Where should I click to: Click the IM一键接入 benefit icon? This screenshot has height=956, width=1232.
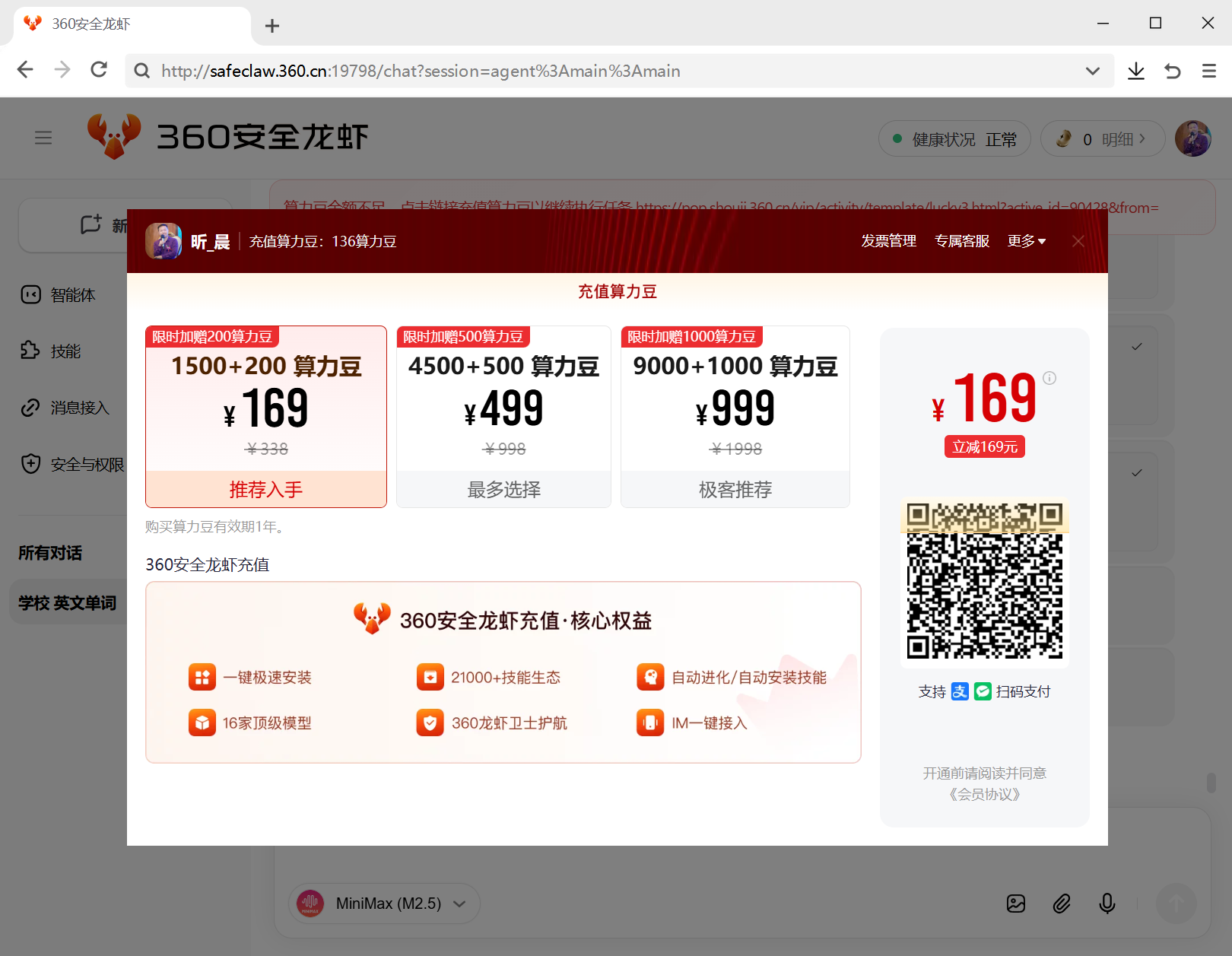(650, 723)
